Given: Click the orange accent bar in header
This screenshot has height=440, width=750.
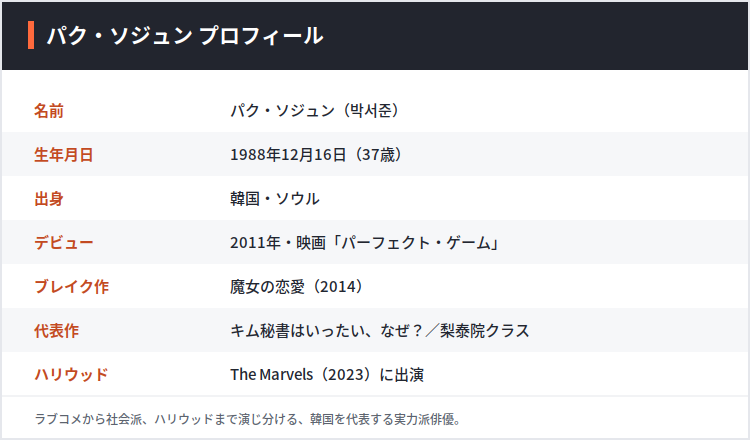Looking at the screenshot, I should click(31, 35).
